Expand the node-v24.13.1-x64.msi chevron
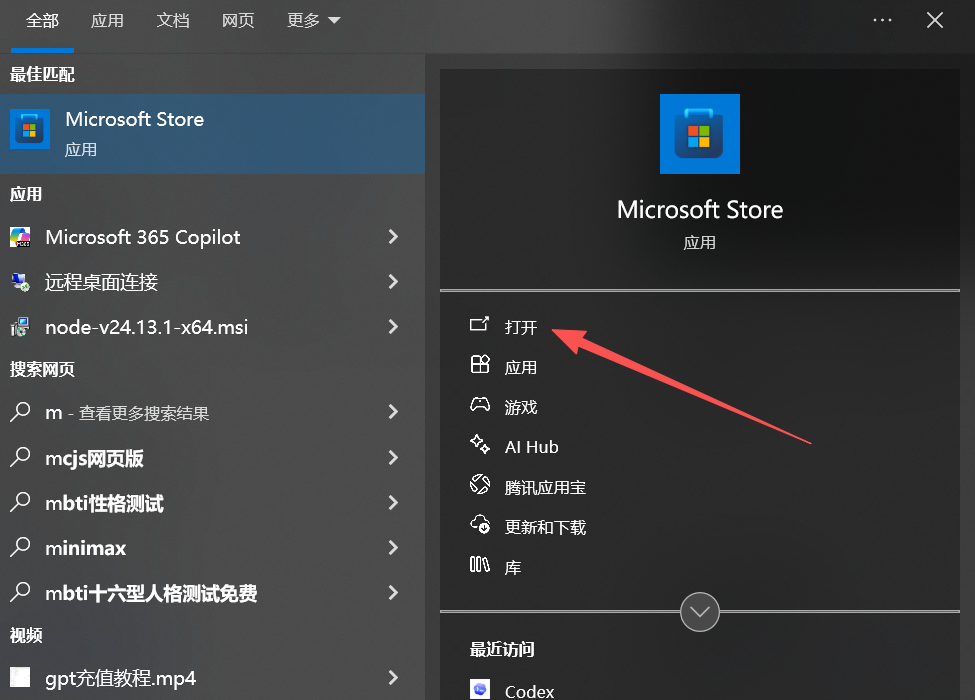975x700 pixels. click(x=393, y=326)
